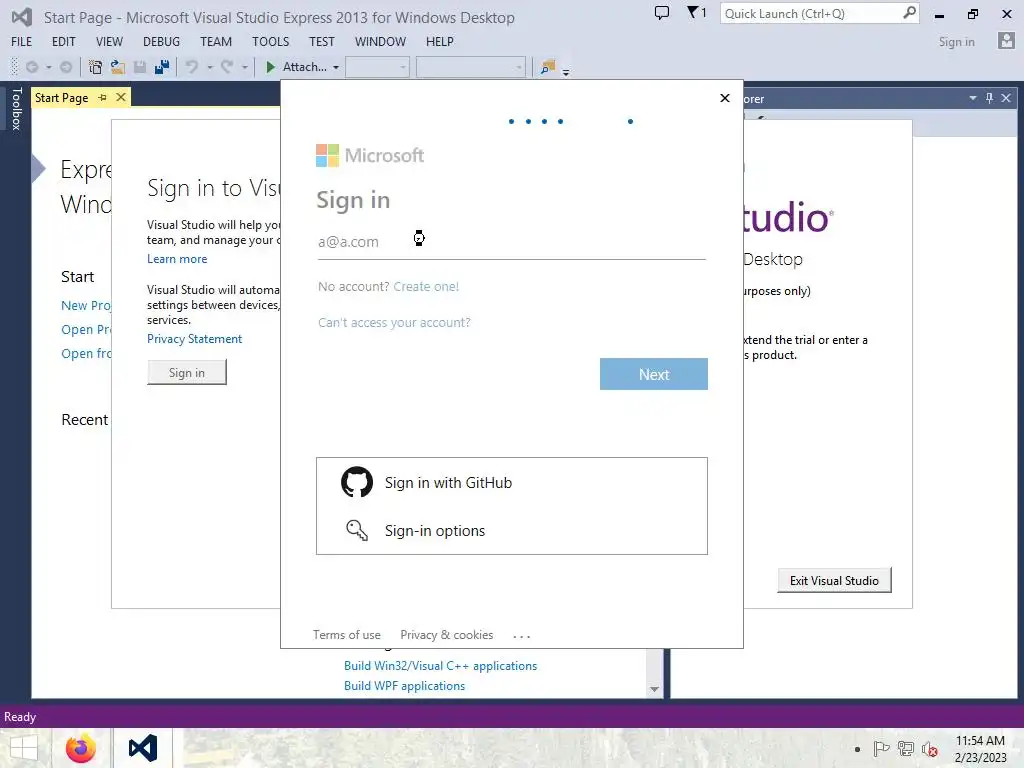Screen dimensions: 1024x768
Task: Click the Microsoft logo in the dialog
Action: [x=370, y=155]
